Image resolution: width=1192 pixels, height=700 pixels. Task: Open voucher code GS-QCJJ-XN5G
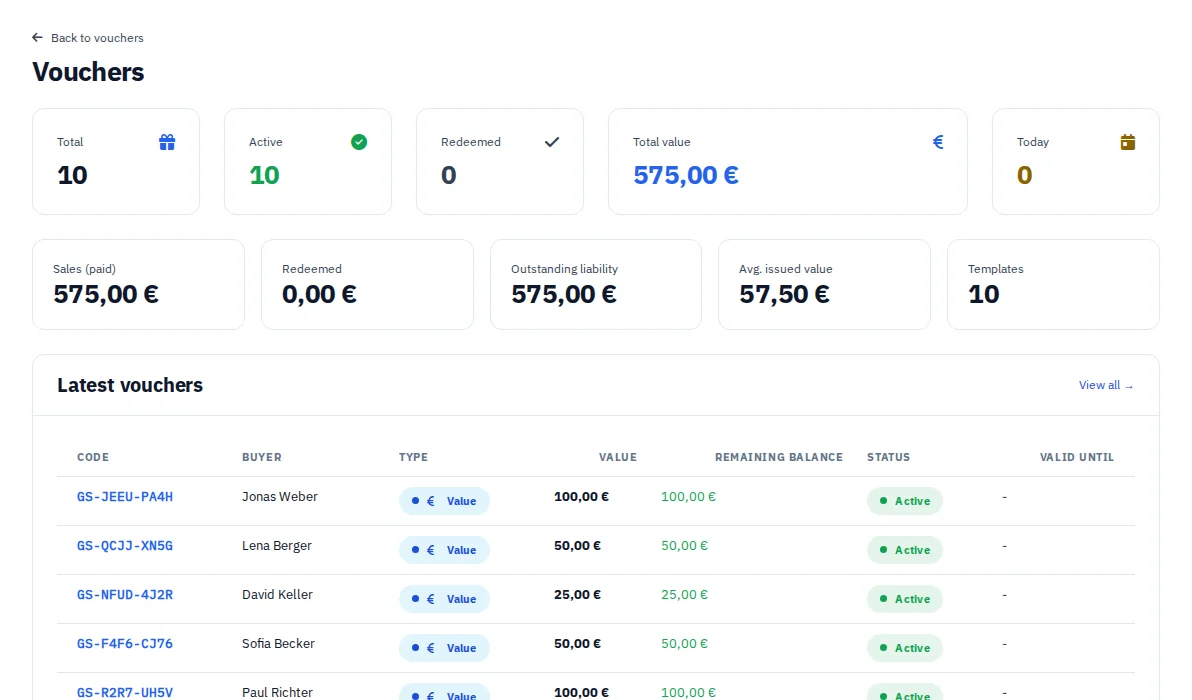125,546
